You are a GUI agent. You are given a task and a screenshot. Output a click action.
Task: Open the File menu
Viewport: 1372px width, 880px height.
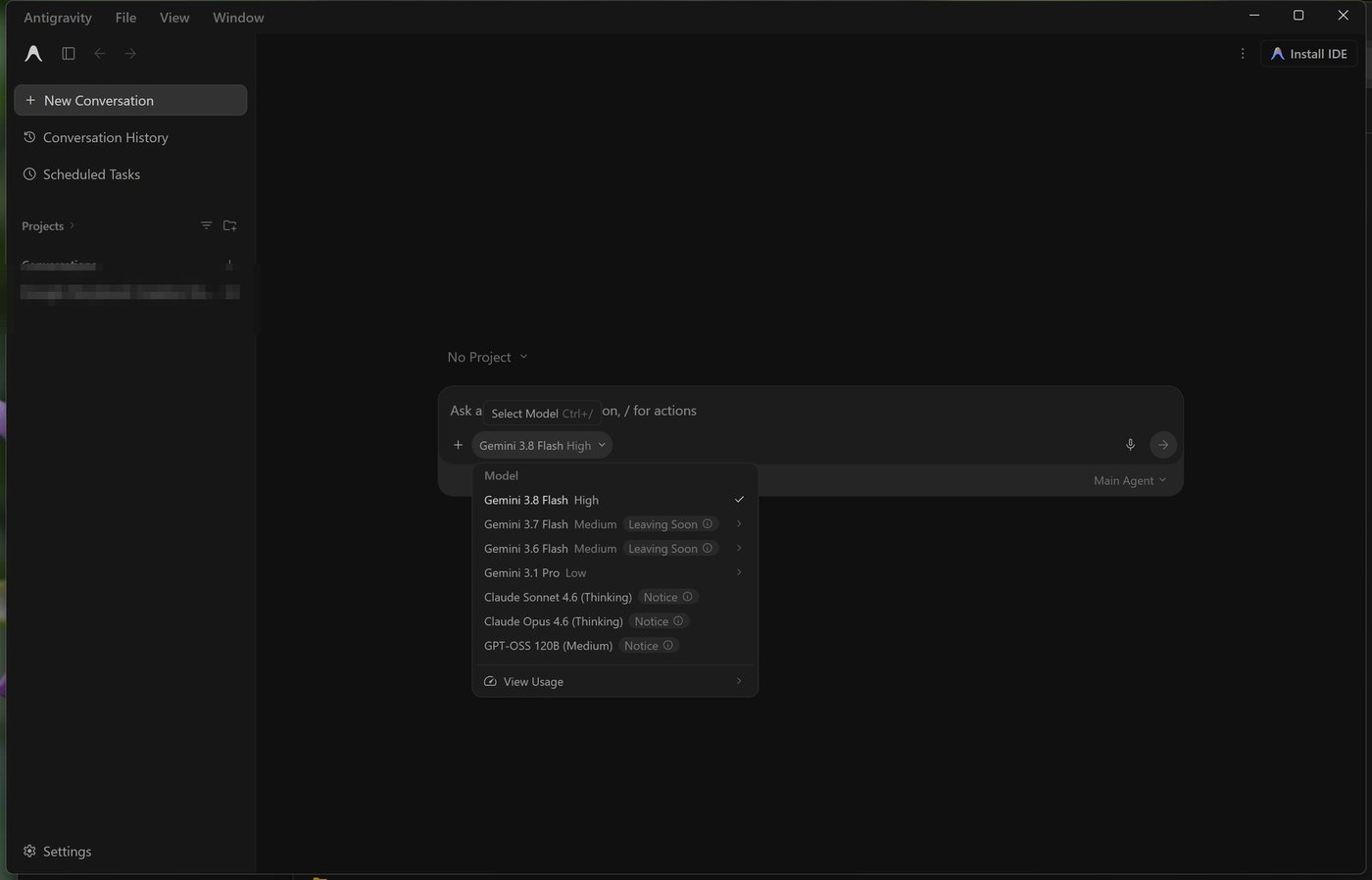point(125,18)
